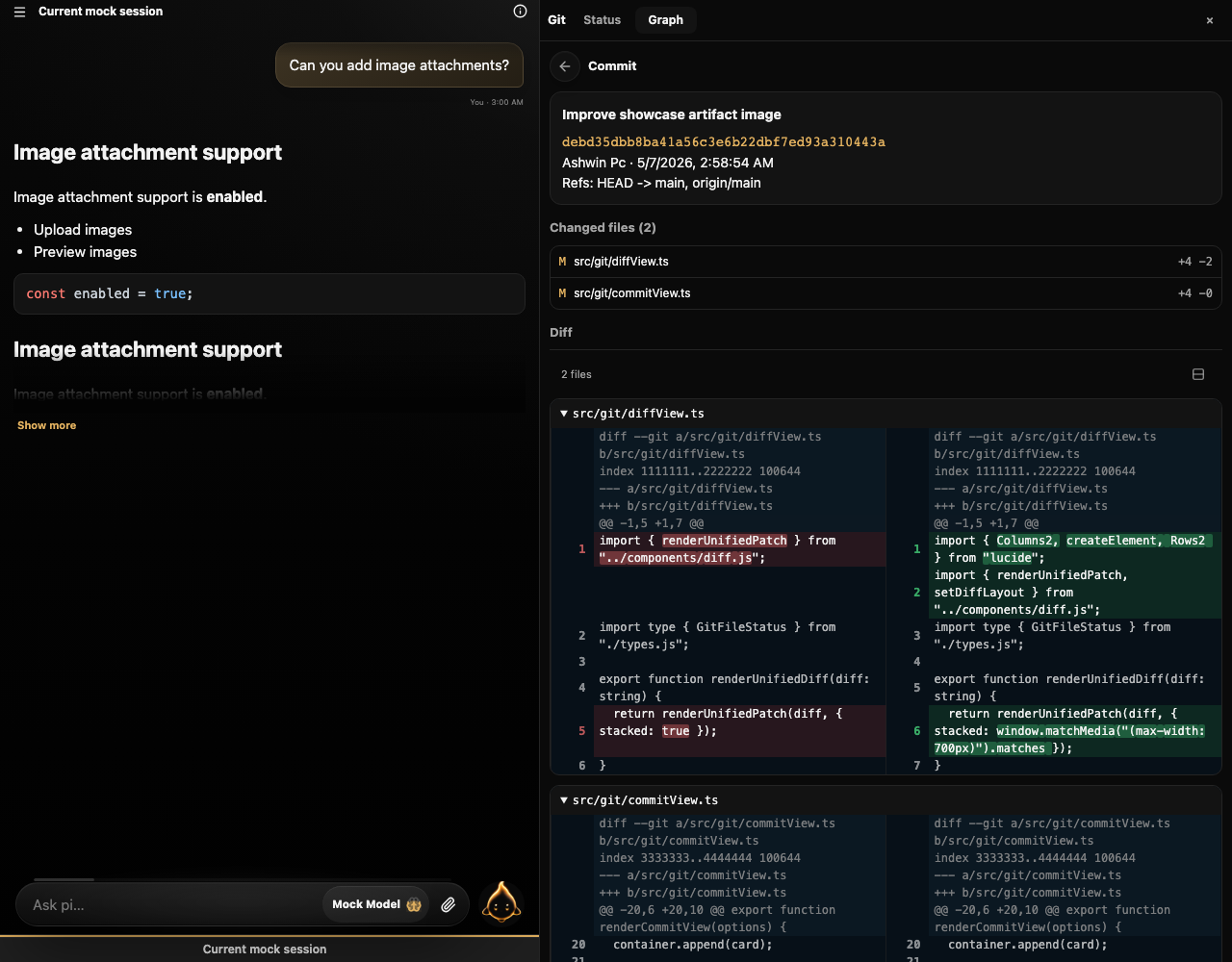Click the "+4 −2" stats for diffView.ts
Screen dimensions: 1232x962
[1194, 262]
